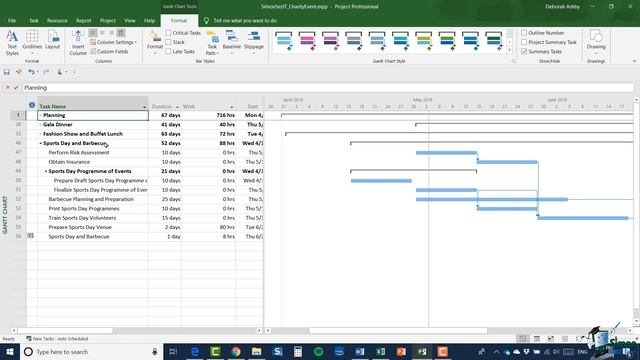Open Microsoft Edge from taskbar
The height and width of the screenshot is (360, 640).
[194, 351]
